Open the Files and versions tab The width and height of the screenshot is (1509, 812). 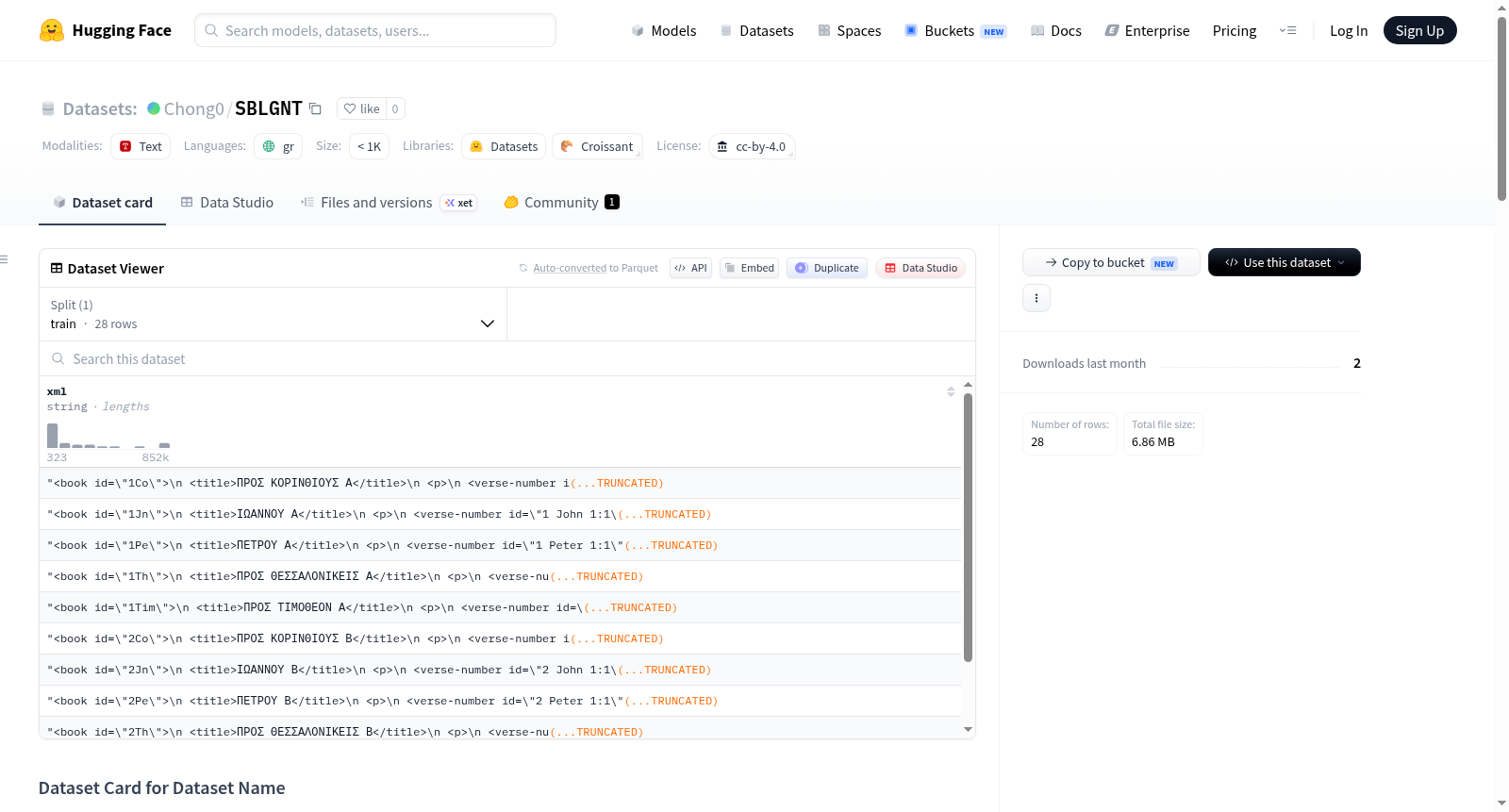tap(389, 203)
